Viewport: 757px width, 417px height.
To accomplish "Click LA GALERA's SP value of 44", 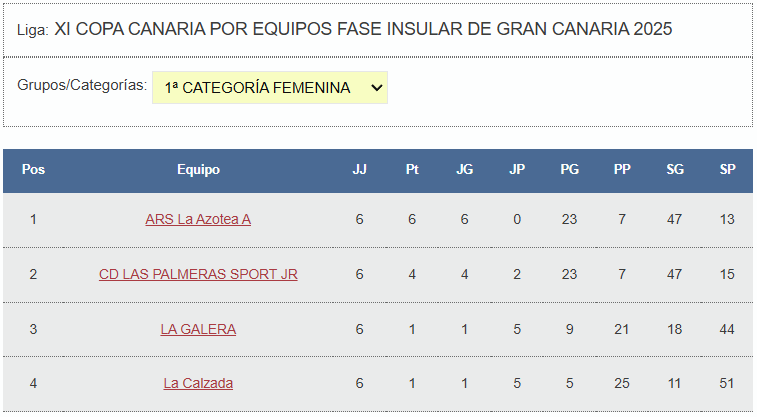I will point(727,329).
